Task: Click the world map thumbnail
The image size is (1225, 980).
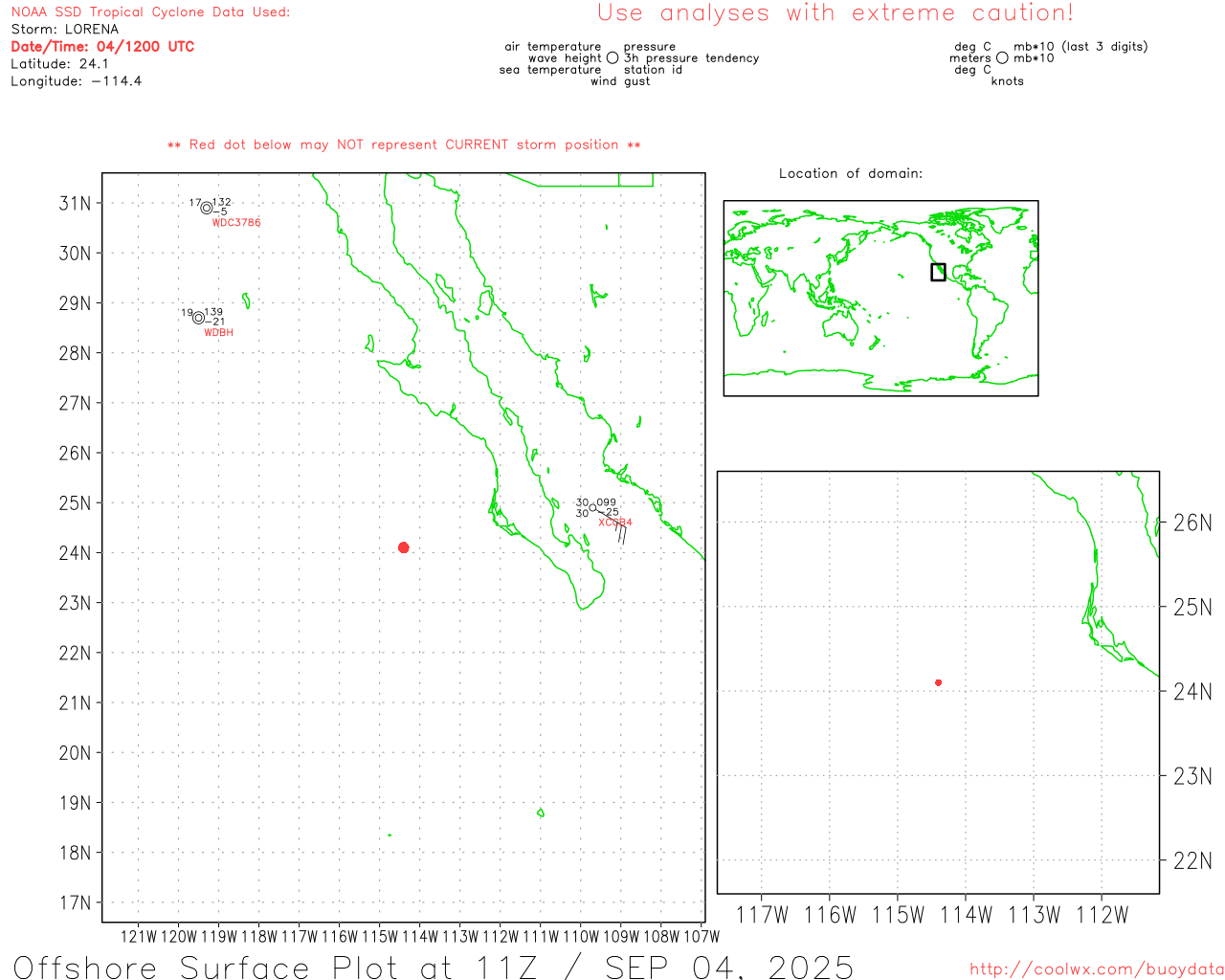Action: pos(880,298)
